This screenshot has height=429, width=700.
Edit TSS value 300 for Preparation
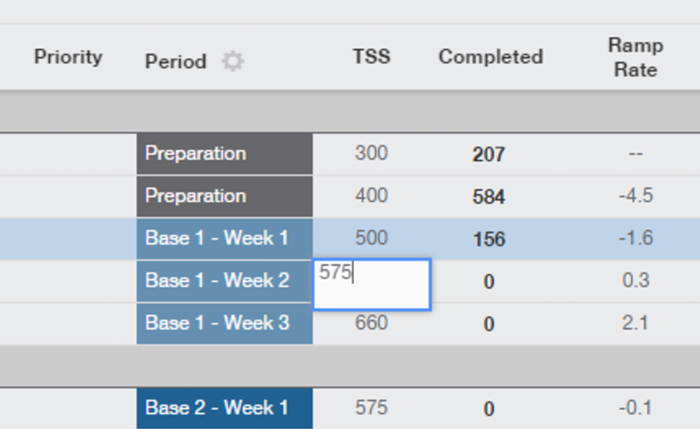point(371,153)
